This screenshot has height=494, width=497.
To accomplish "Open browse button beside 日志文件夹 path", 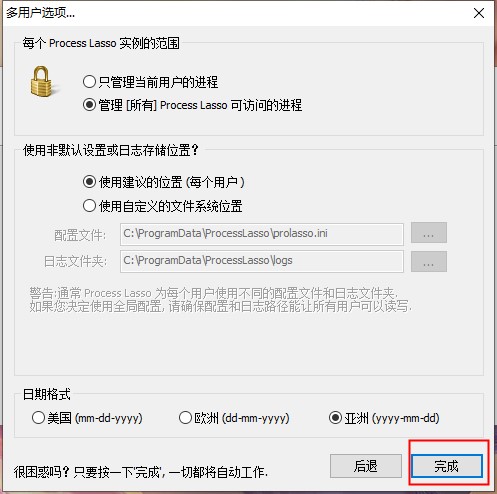I will click(x=429, y=262).
